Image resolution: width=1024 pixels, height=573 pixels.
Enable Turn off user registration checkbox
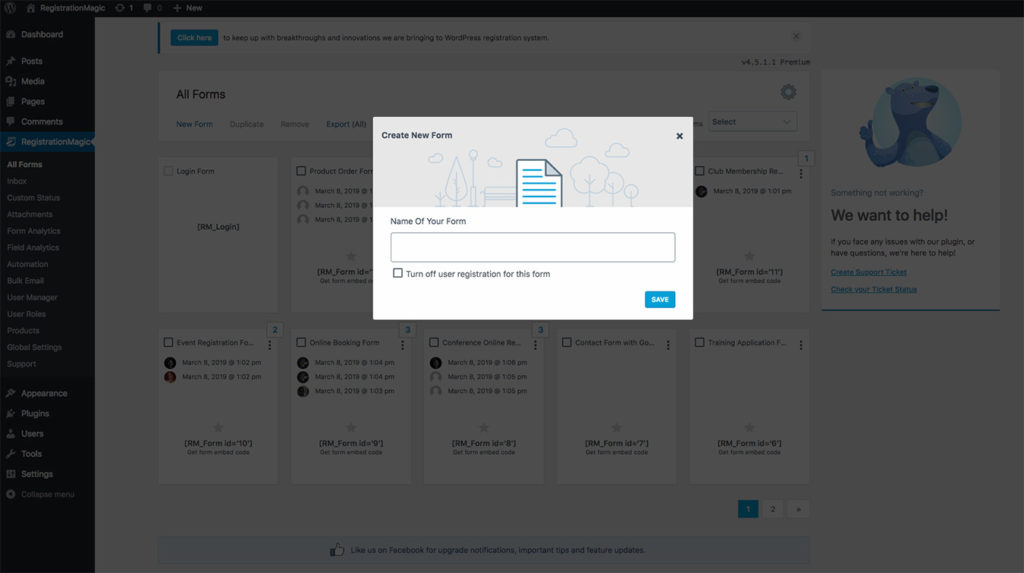[398, 273]
